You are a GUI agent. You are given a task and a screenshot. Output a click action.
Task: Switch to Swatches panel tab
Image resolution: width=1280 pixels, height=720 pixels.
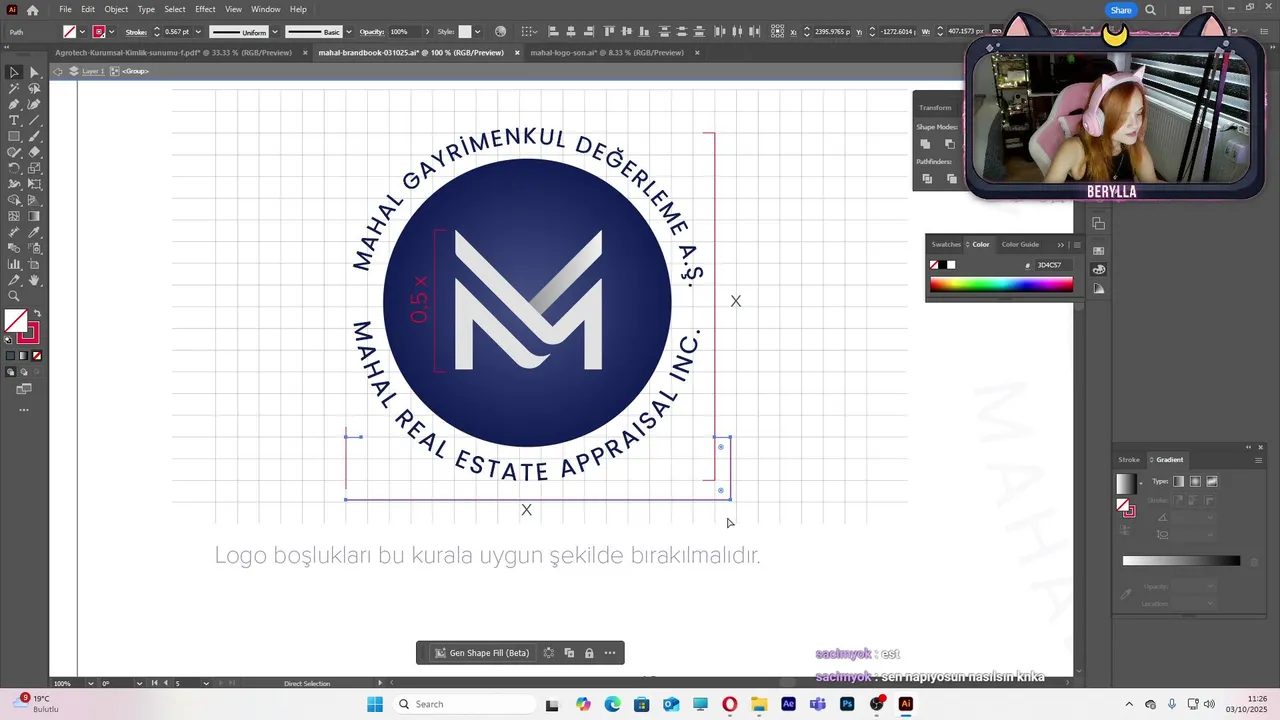tap(946, 244)
